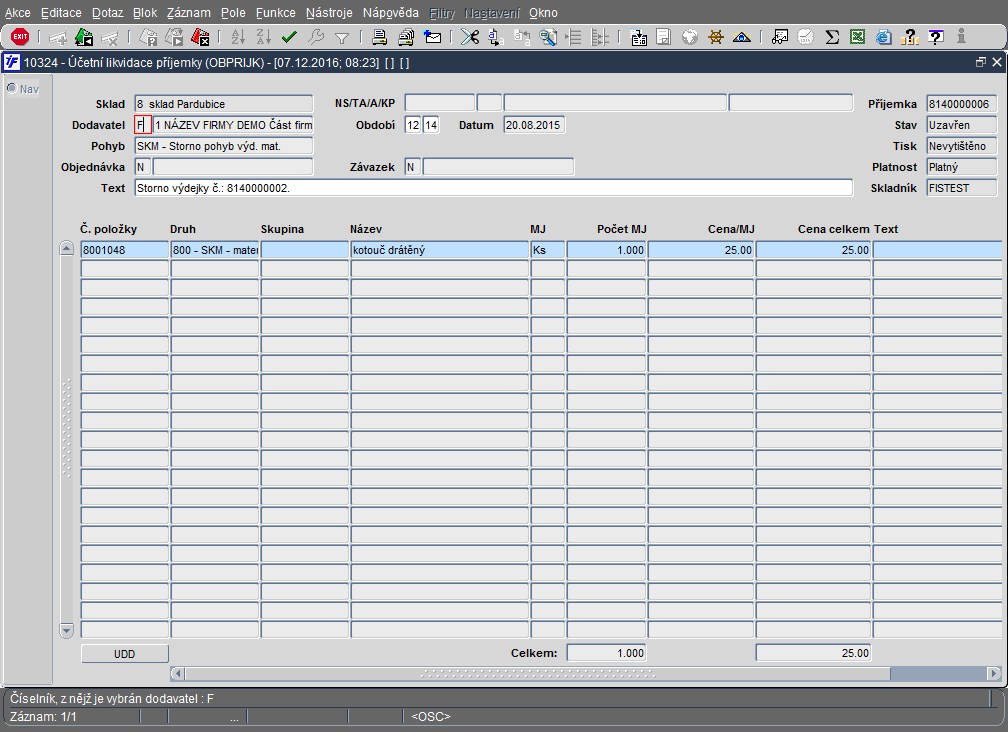Viewport: 1008px width, 732px height.
Task: Click the envelope send icon
Action: (x=433, y=37)
